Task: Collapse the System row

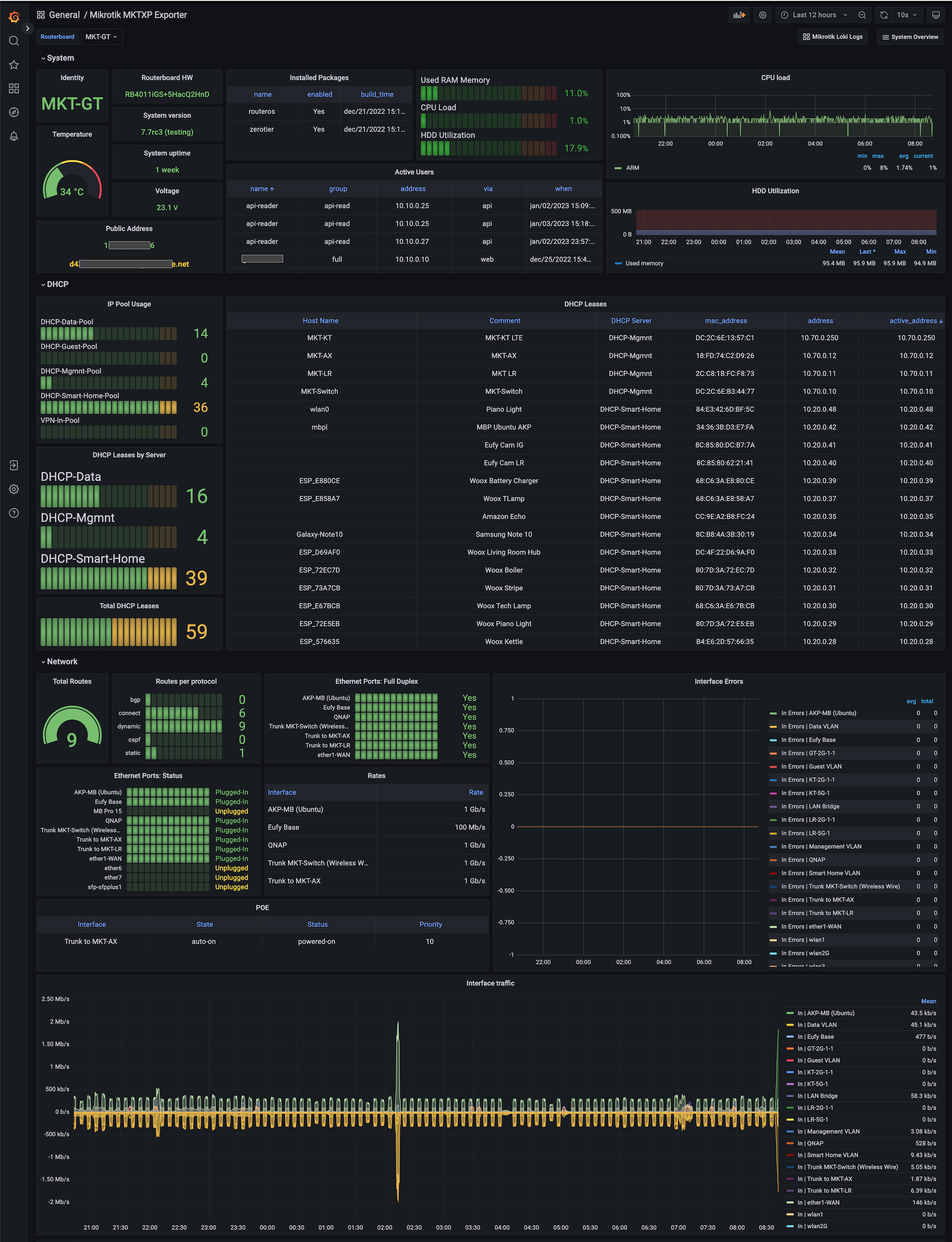Action: coord(57,58)
